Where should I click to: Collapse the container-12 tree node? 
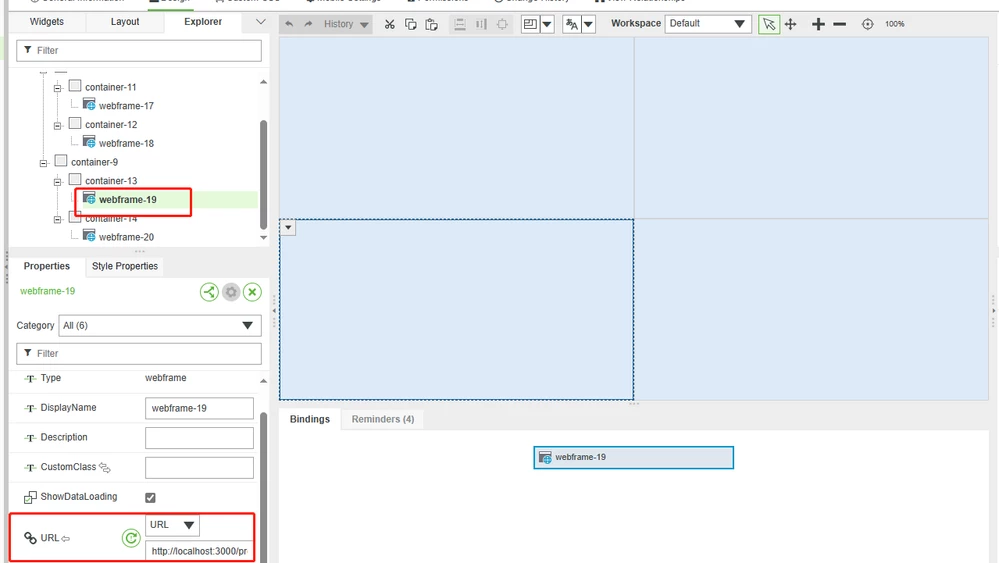57,125
